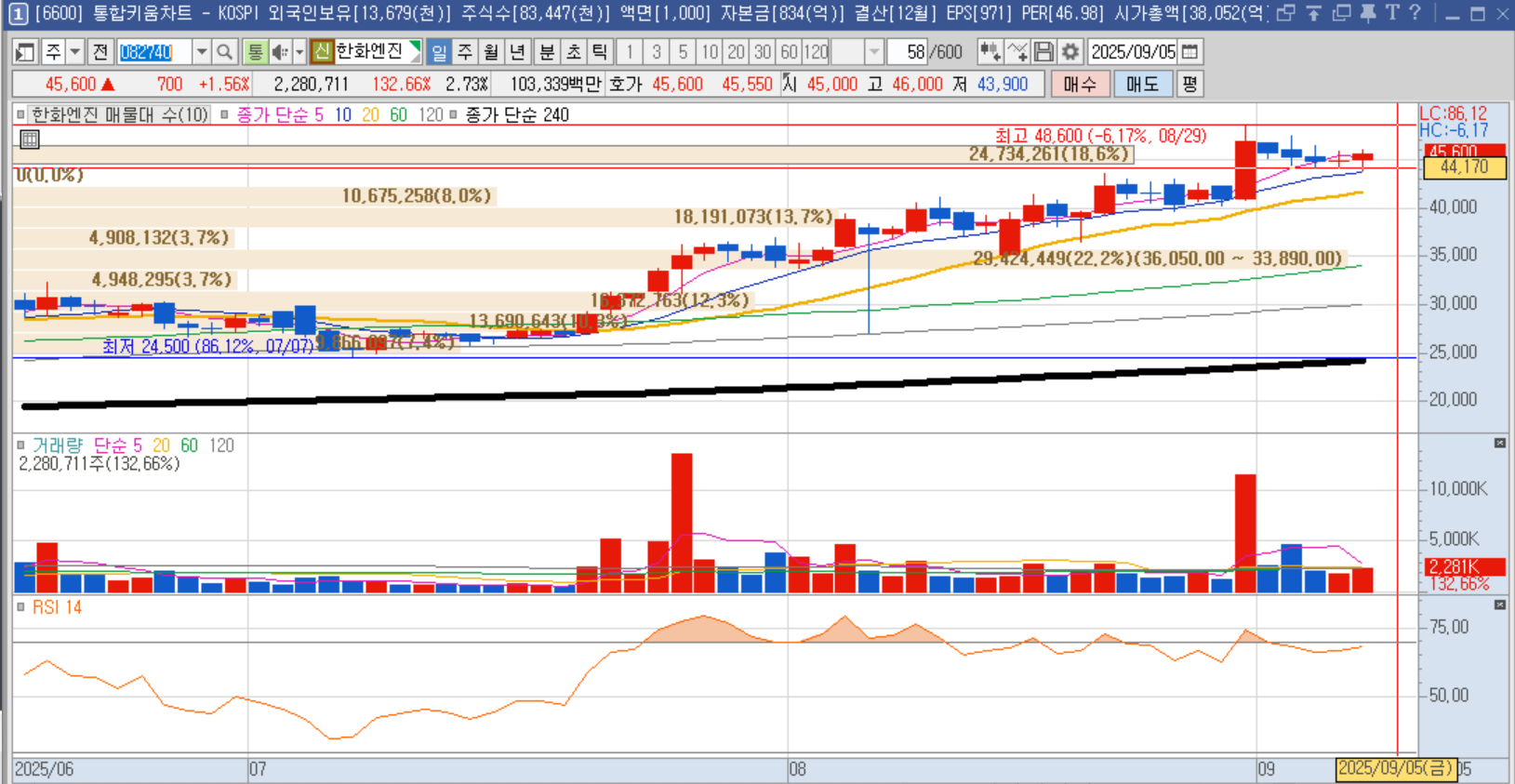The width and height of the screenshot is (1515, 784).
Task: Click the T font size icon
Action: [1392, 13]
